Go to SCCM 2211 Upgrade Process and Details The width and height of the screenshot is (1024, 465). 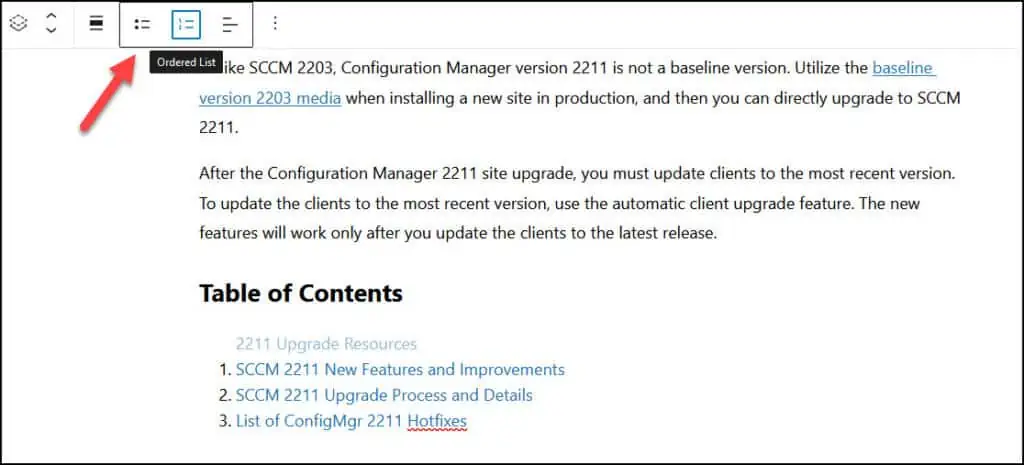[384, 395]
